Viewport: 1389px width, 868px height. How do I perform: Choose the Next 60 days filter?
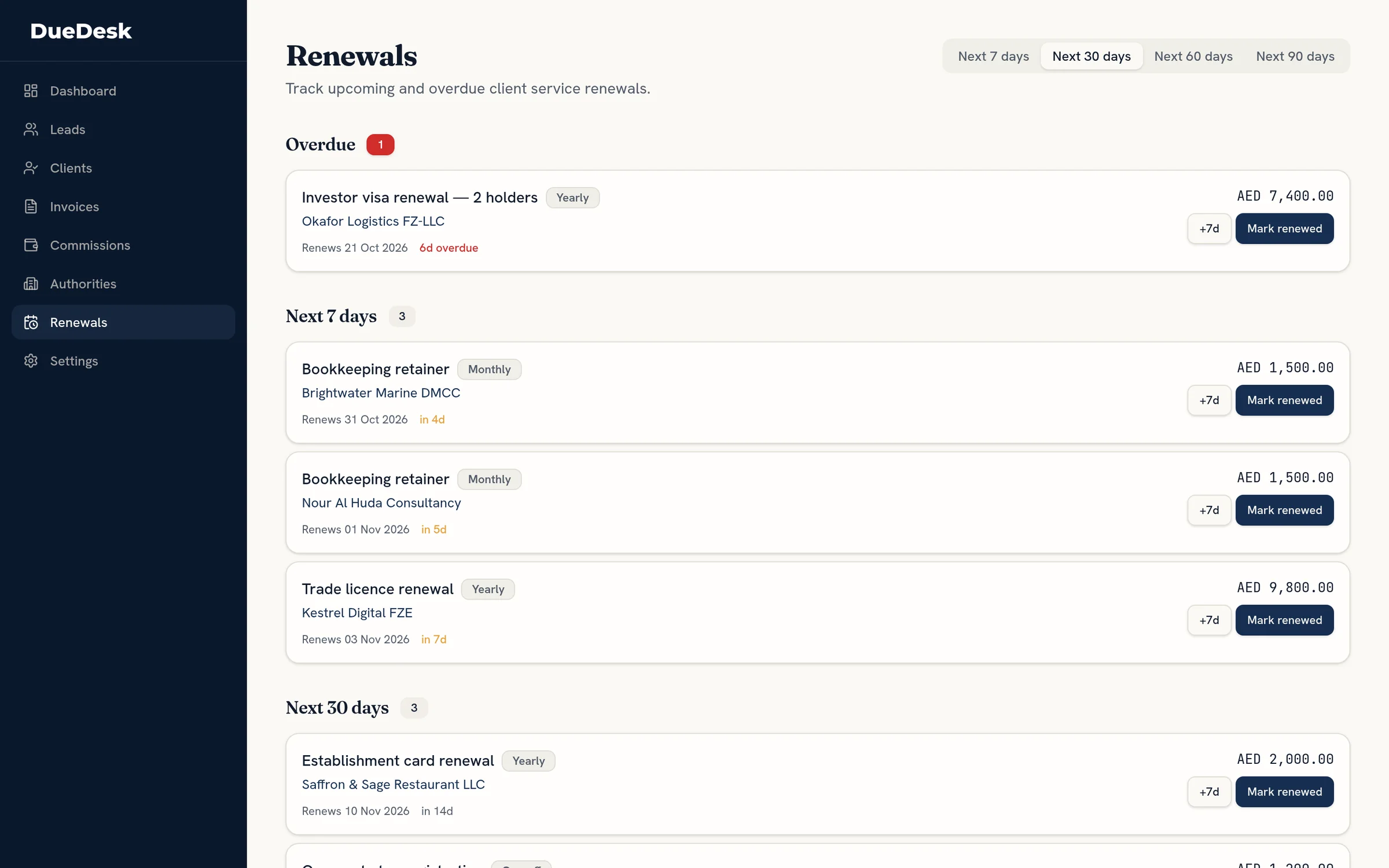pyautogui.click(x=1193, y=56)
